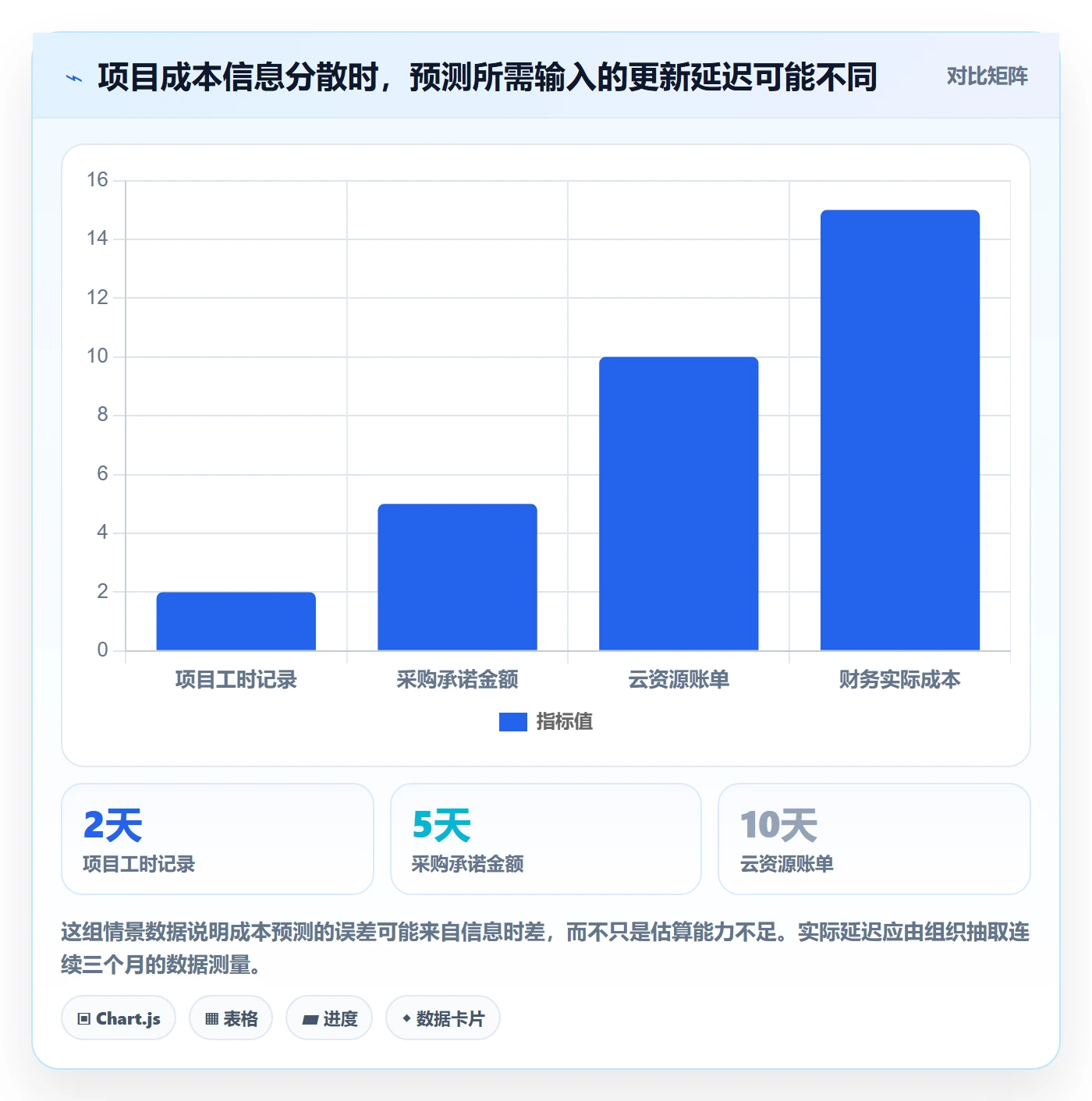The width and height of the screenshot is (1092, 1101).
Task: Select the 财务实际成本 bar in chart
Action: tap(900, 430)
